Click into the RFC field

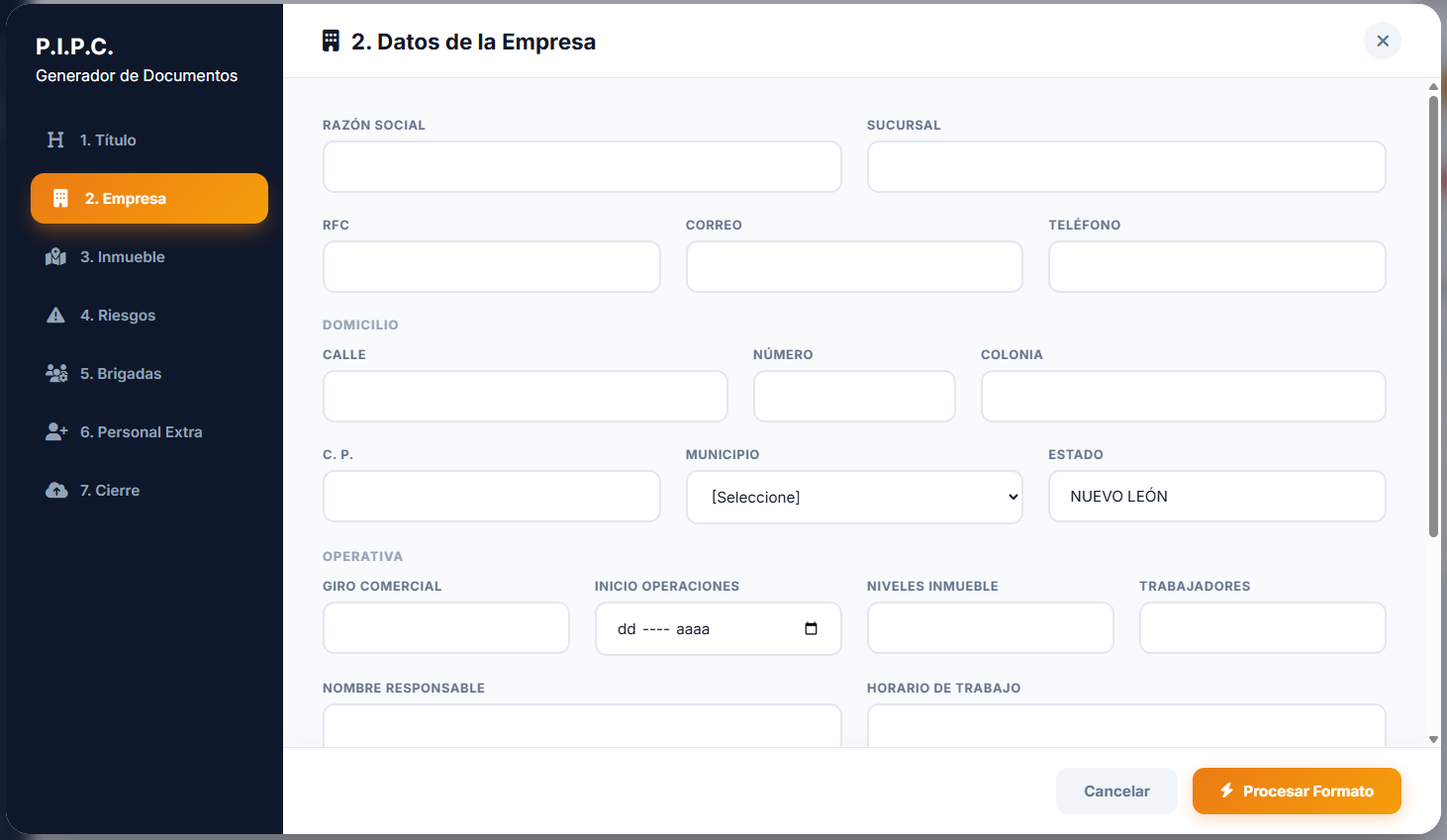pyautogui.click(x=492, y=266)
